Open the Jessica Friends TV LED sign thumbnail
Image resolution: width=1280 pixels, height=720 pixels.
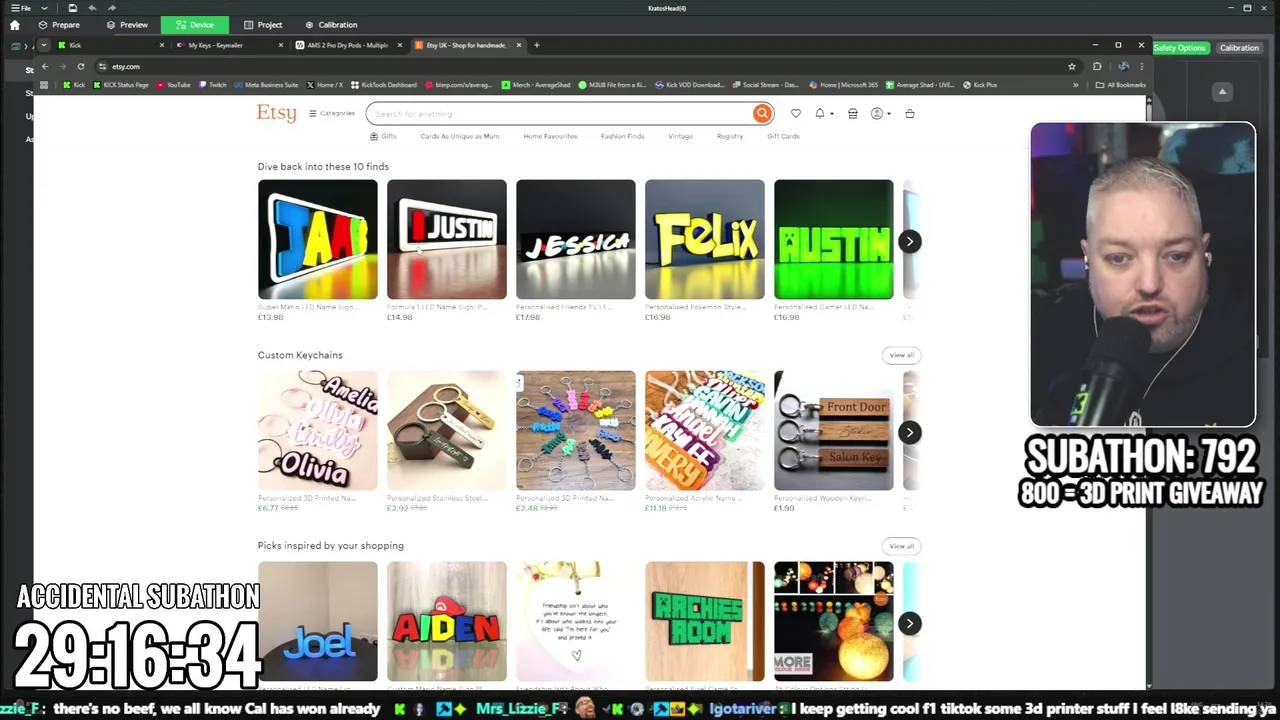576,239
